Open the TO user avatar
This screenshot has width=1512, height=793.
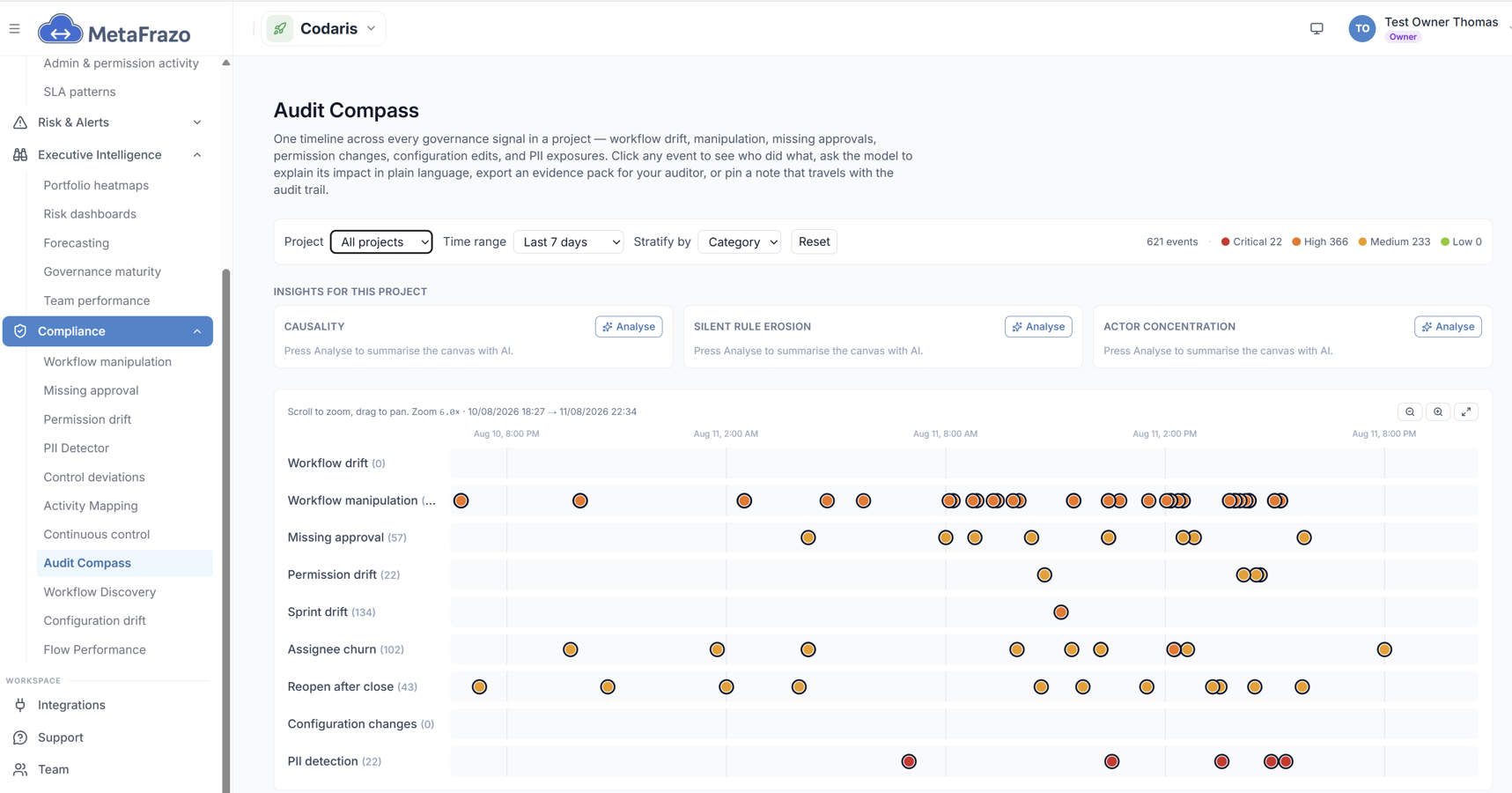point(1361,29)
